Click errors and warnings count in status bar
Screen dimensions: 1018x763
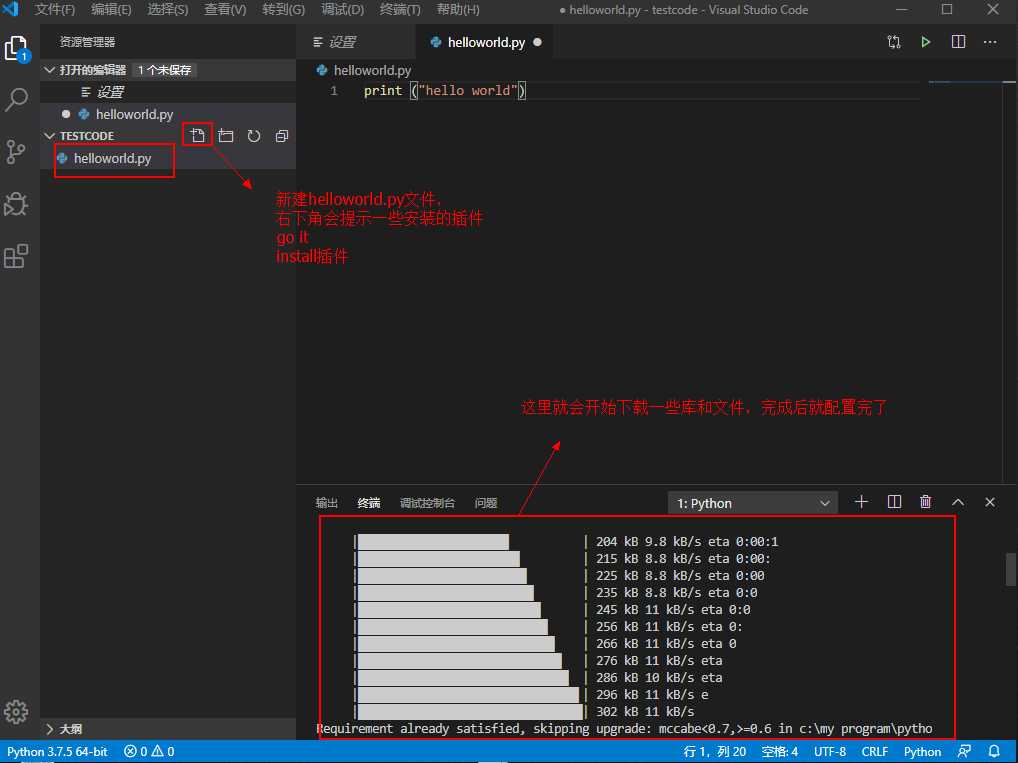click(x=149, y=751)
